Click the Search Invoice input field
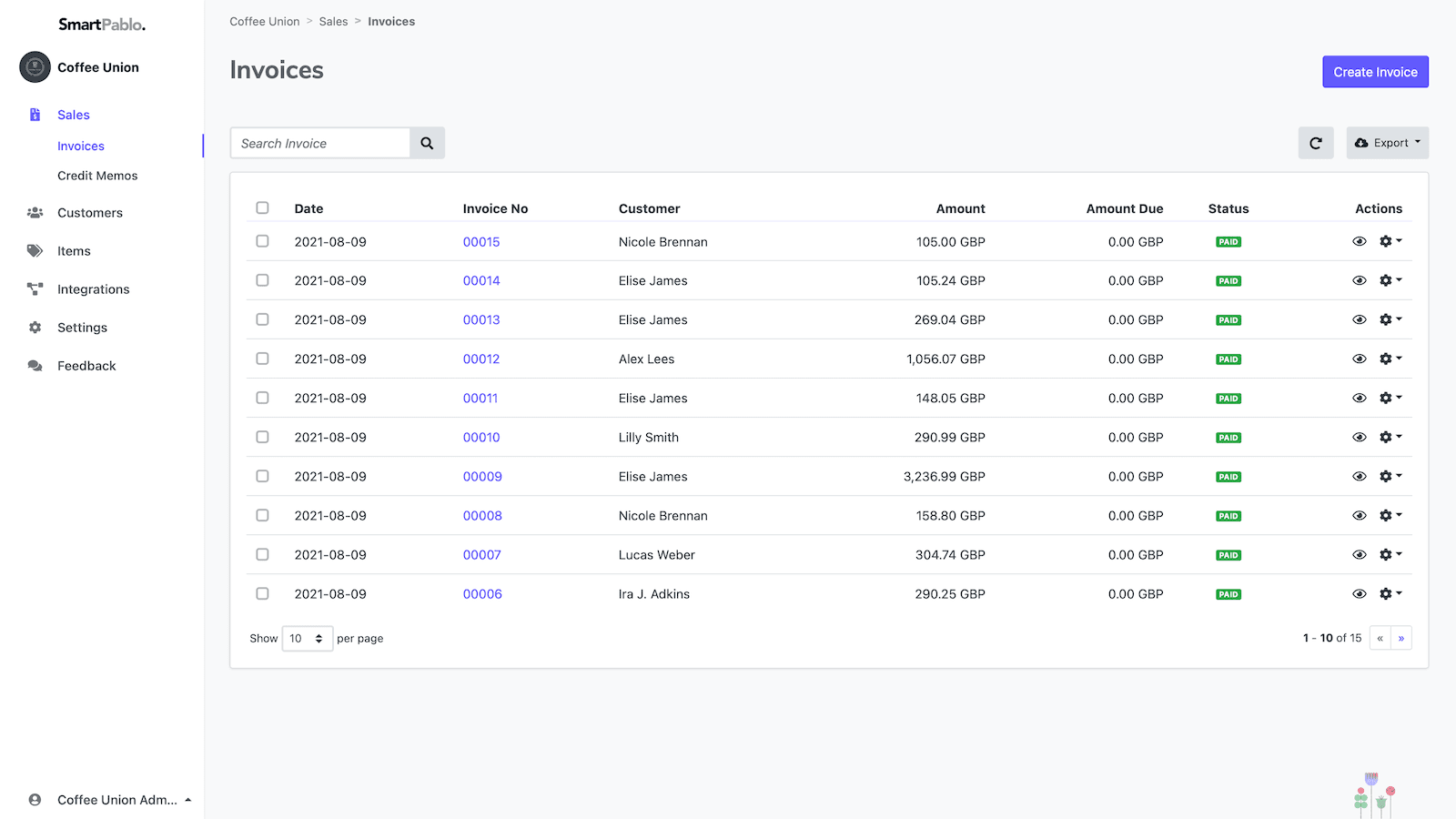 (x=319, y=143)
